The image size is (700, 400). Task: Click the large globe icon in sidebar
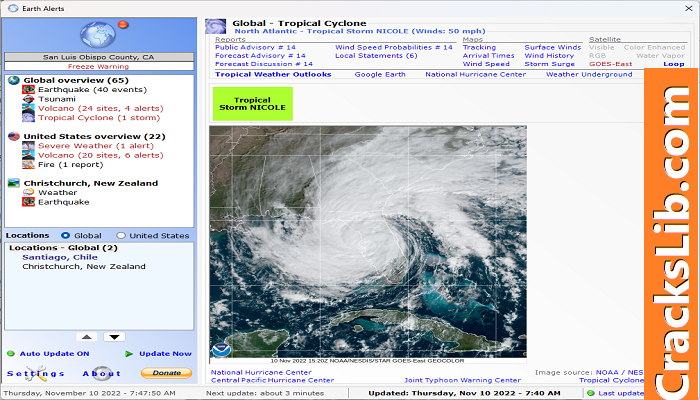coord(98,35)
